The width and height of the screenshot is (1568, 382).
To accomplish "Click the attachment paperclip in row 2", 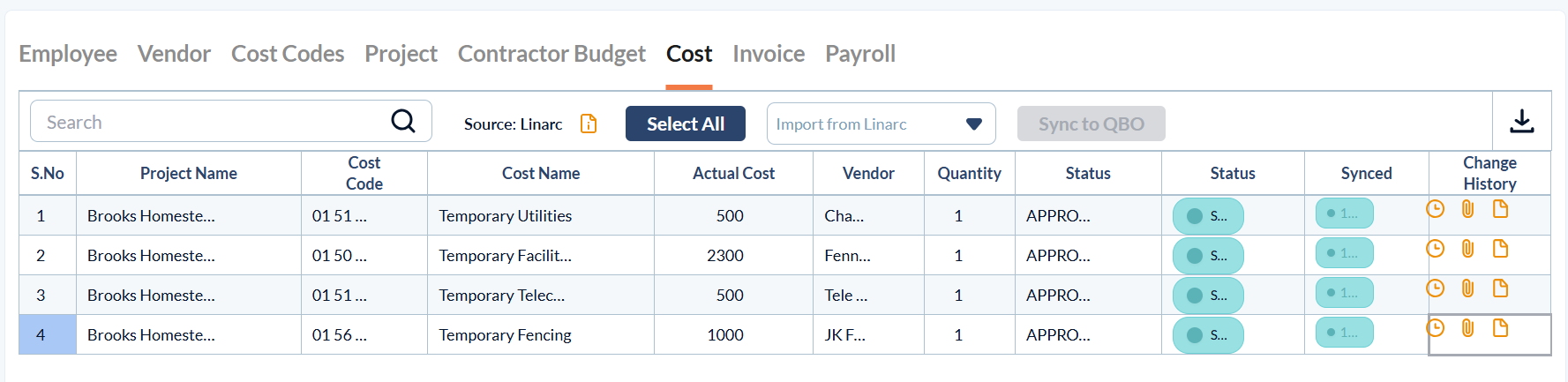I will [1467, 249].
